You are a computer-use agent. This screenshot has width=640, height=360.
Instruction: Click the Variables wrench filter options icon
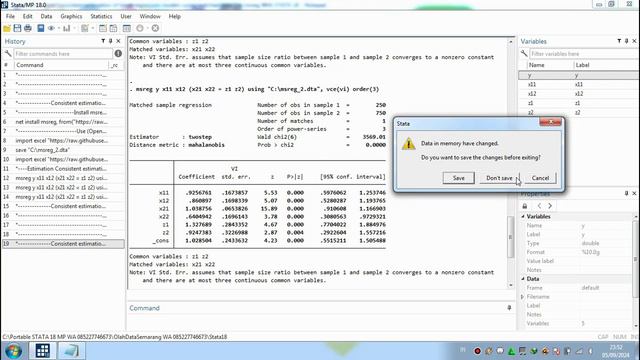tap(524, 53)
